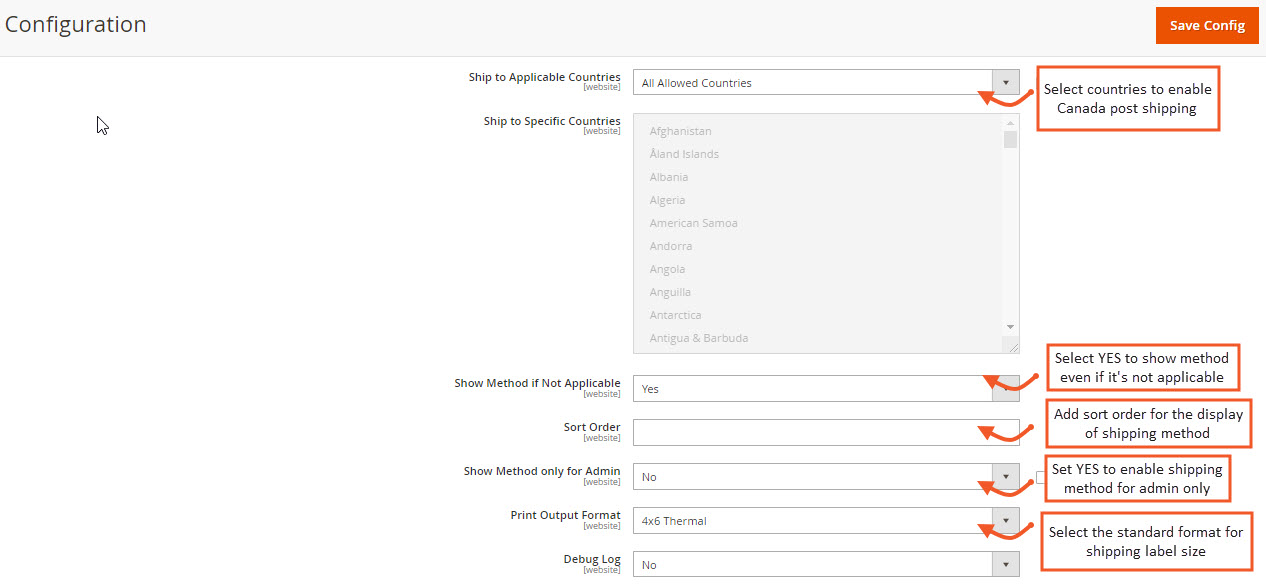The height and width of the screenshot is (586, 1266).
Task: Click the country list scrollbar up arrow
Action: pos(1010,122)
